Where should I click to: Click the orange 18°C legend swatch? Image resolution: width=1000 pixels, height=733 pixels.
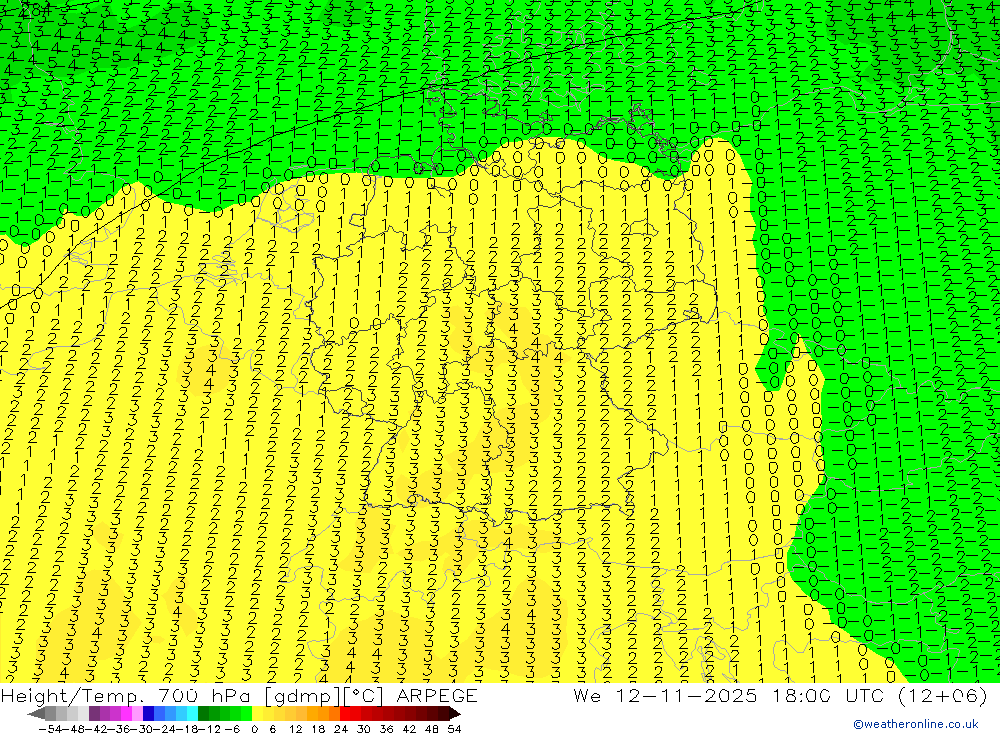pos(323,713)
